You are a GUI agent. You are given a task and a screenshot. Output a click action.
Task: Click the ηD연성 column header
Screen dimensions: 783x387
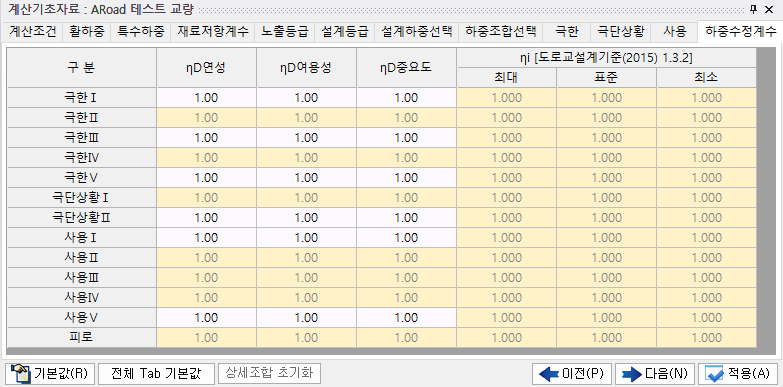click(x=206, y=68)
